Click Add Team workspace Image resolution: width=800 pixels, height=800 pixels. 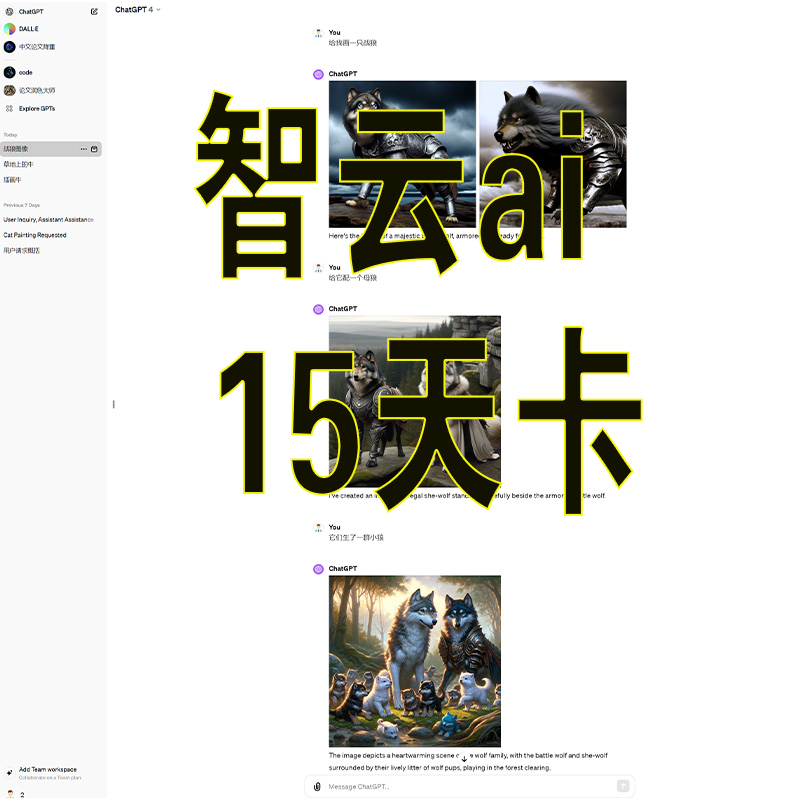point(48,769)
